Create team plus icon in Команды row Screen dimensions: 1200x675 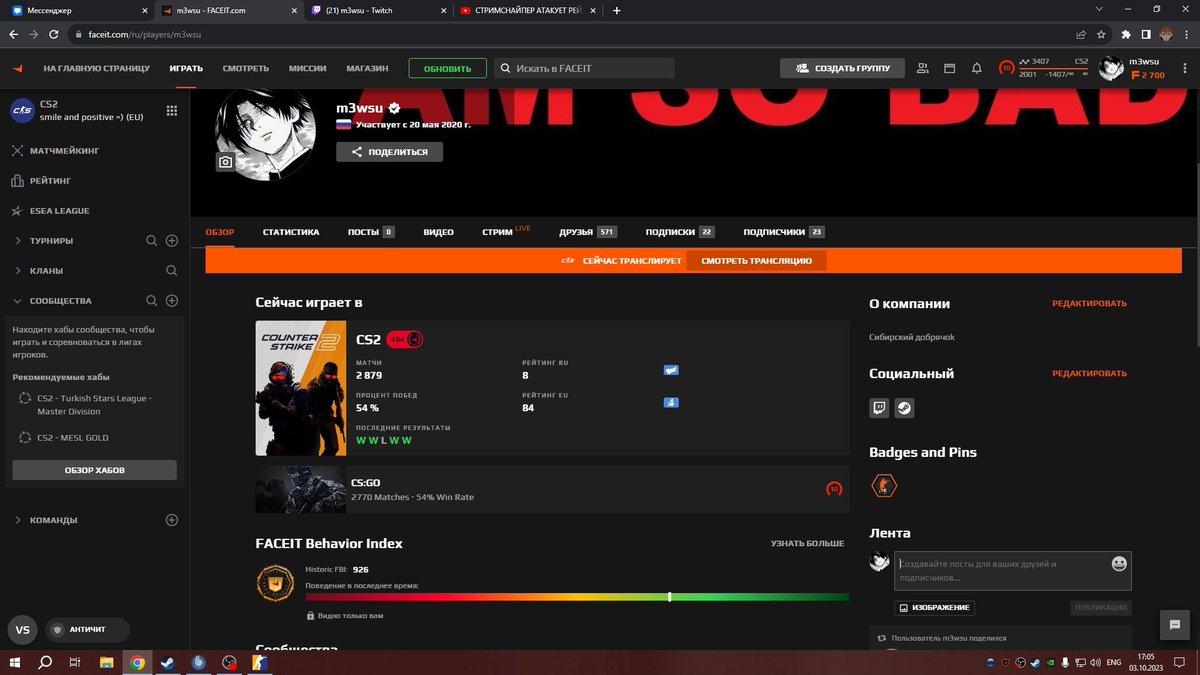point(172,520)
